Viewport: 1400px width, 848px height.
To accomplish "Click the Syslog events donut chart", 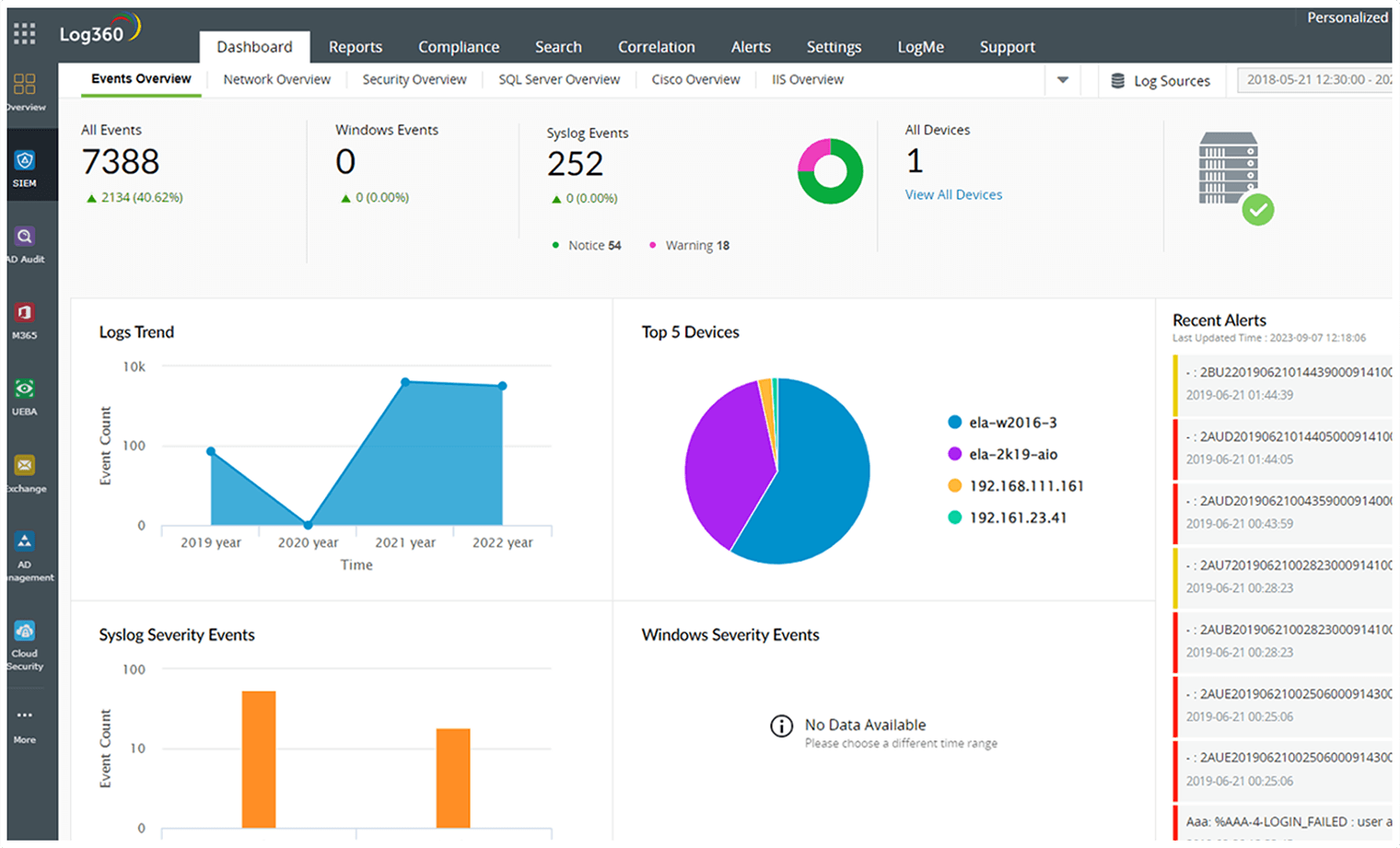I will pos(830,171).
